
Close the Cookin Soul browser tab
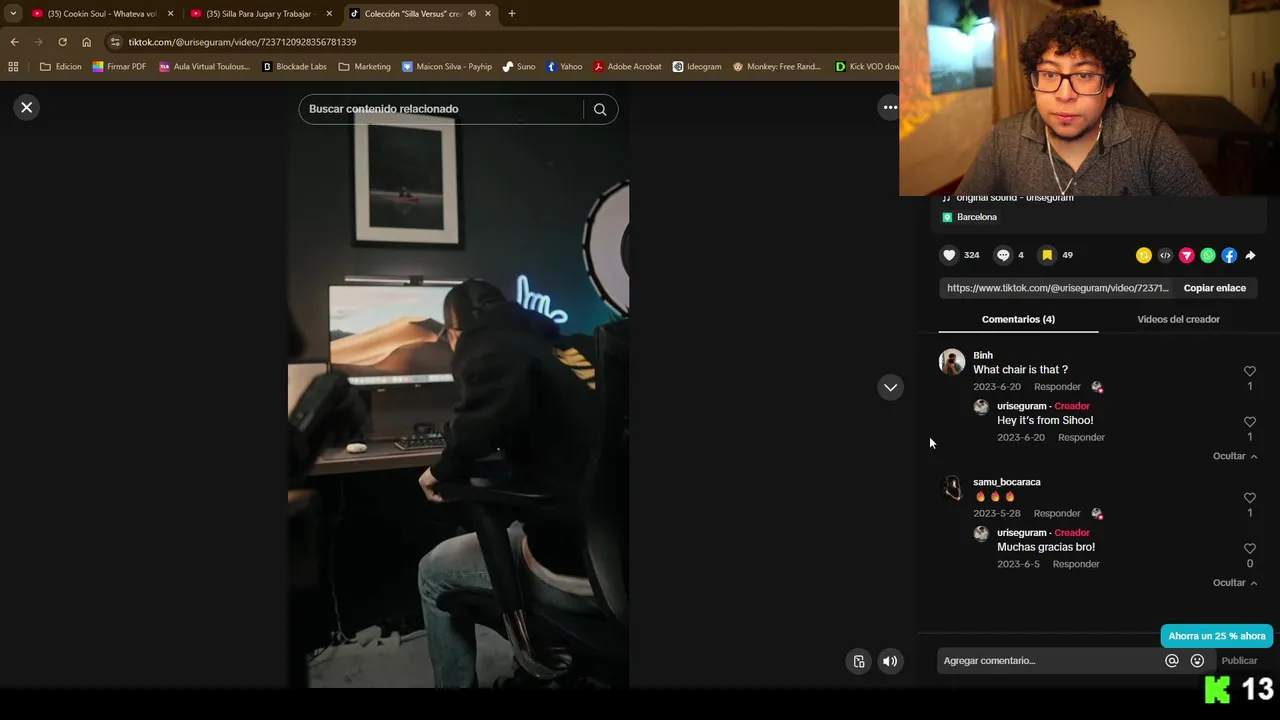pos(170,14)
